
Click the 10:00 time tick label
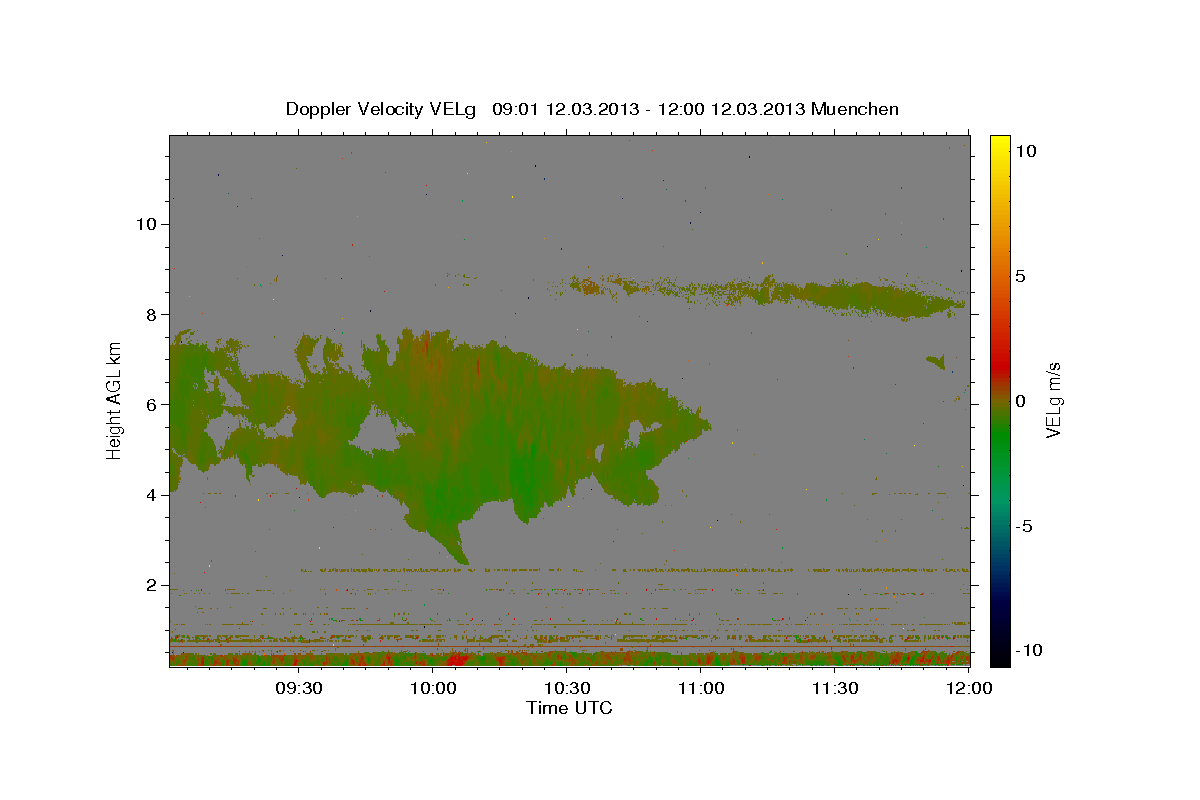(x=433, y=688)
